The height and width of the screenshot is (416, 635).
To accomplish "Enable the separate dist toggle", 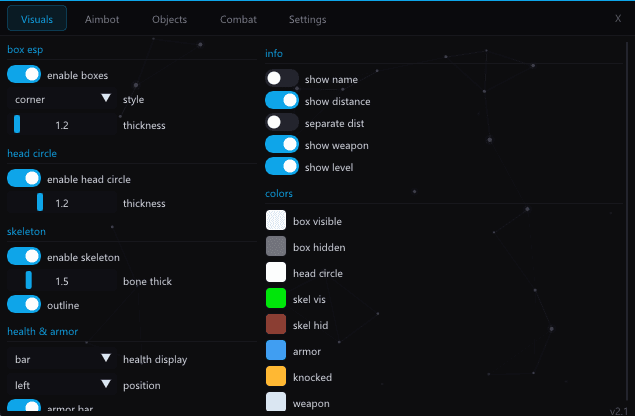I will [282, 122].
